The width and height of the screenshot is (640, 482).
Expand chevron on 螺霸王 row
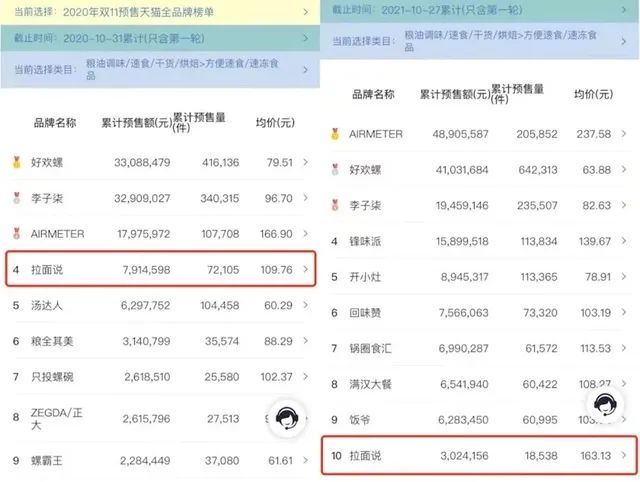(305, 460)
